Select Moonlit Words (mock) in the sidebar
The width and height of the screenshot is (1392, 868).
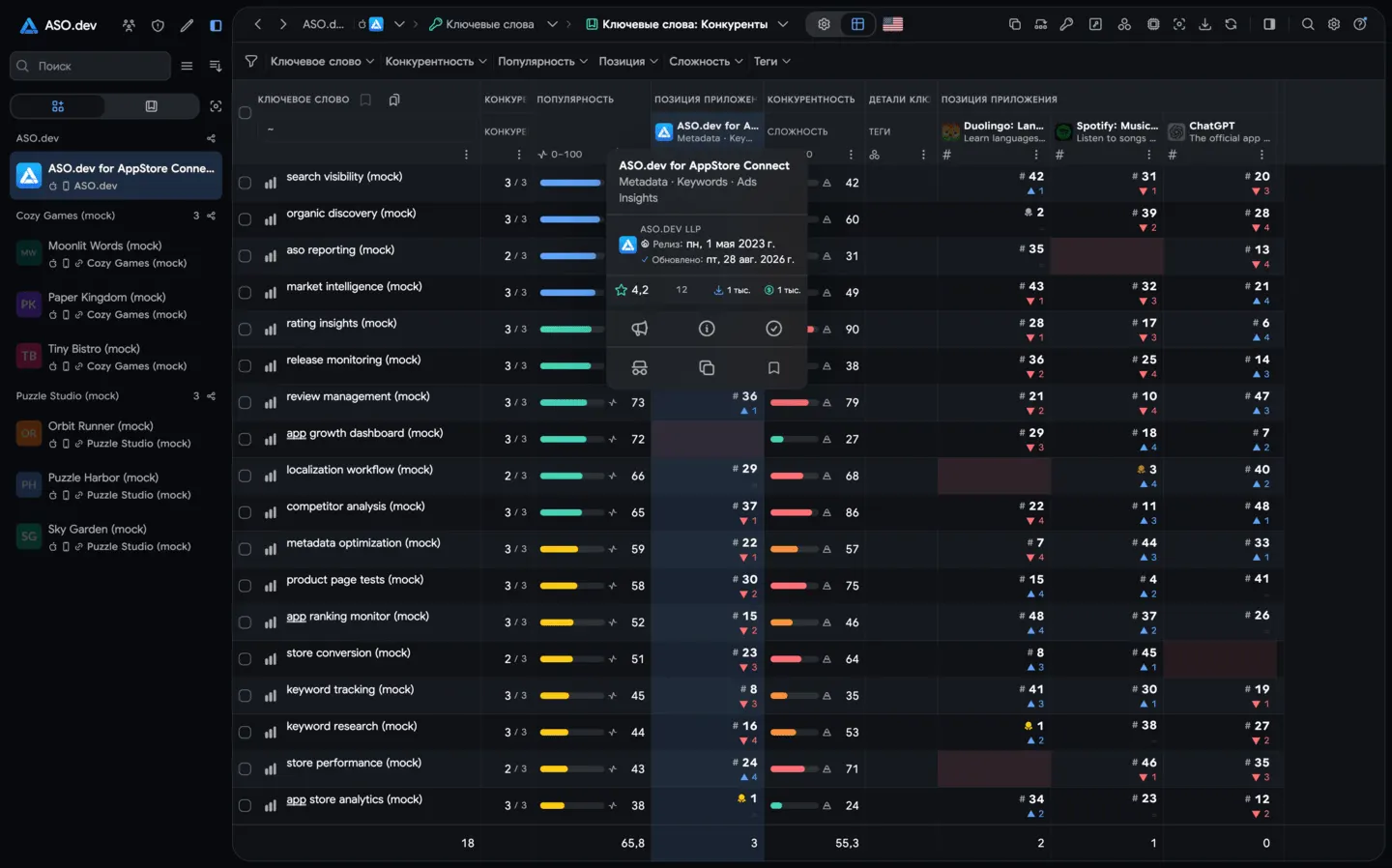pos(118,254)
